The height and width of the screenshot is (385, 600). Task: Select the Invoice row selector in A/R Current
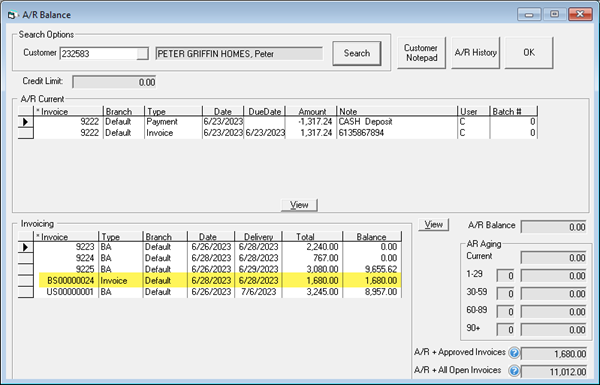tap(26, 133)
